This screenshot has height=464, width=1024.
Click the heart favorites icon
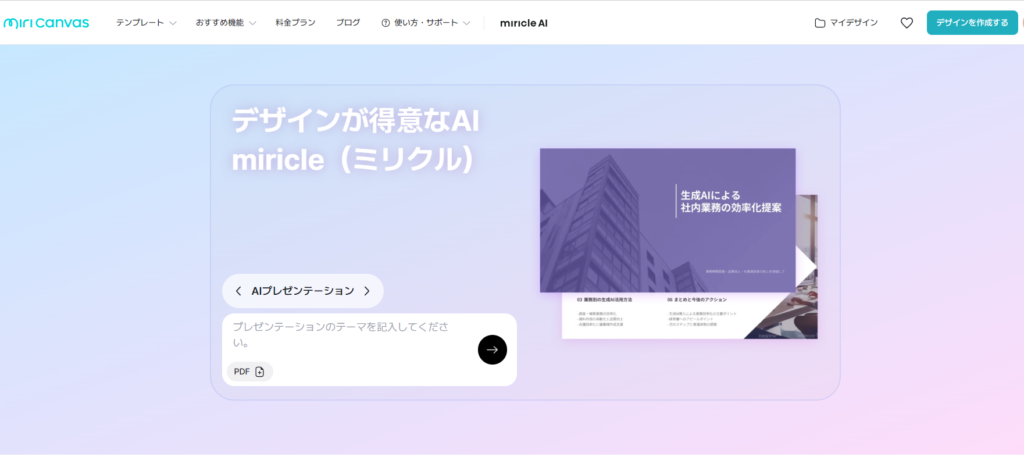906,22
